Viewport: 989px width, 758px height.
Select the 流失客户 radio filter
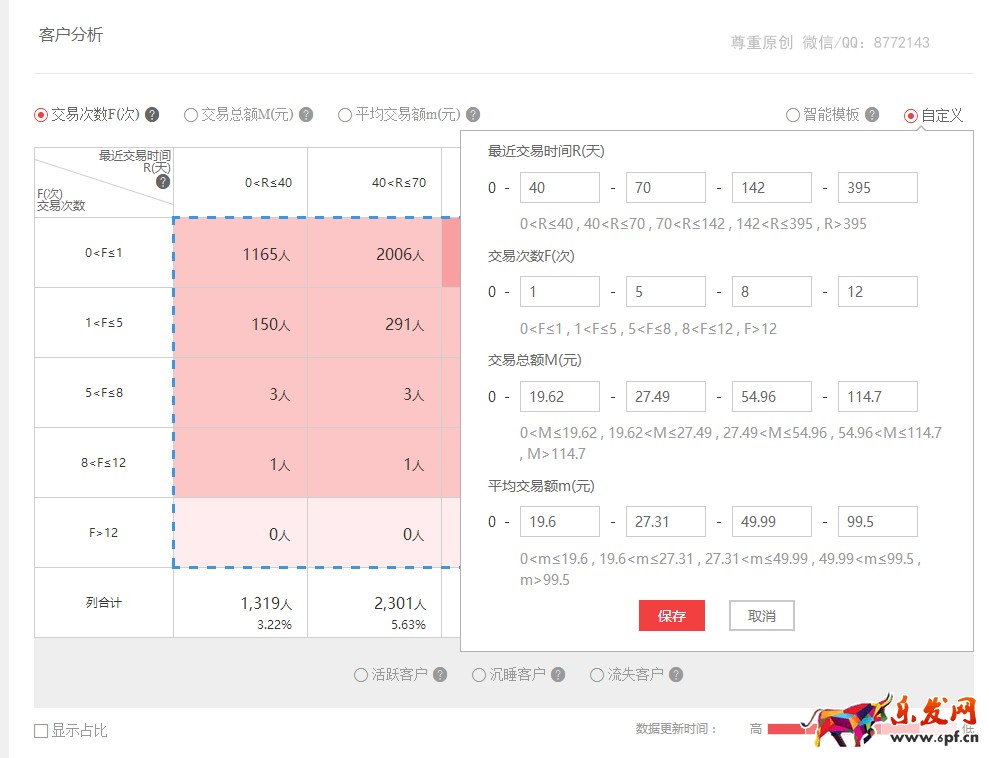tap(597, 675)
